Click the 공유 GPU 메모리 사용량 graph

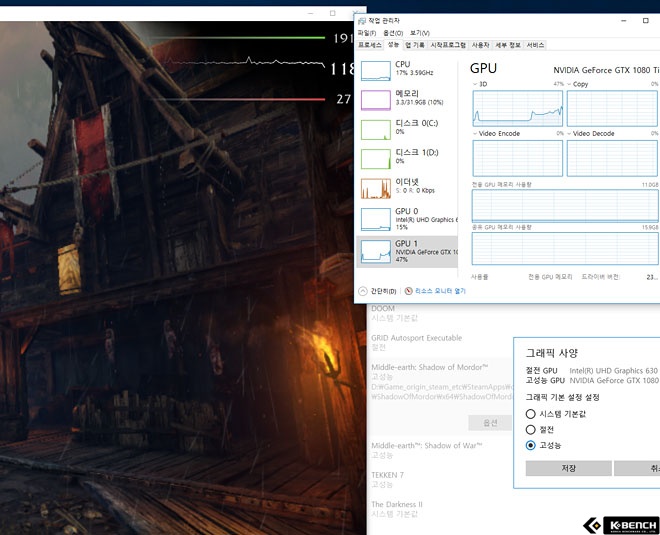pos(565,248)
